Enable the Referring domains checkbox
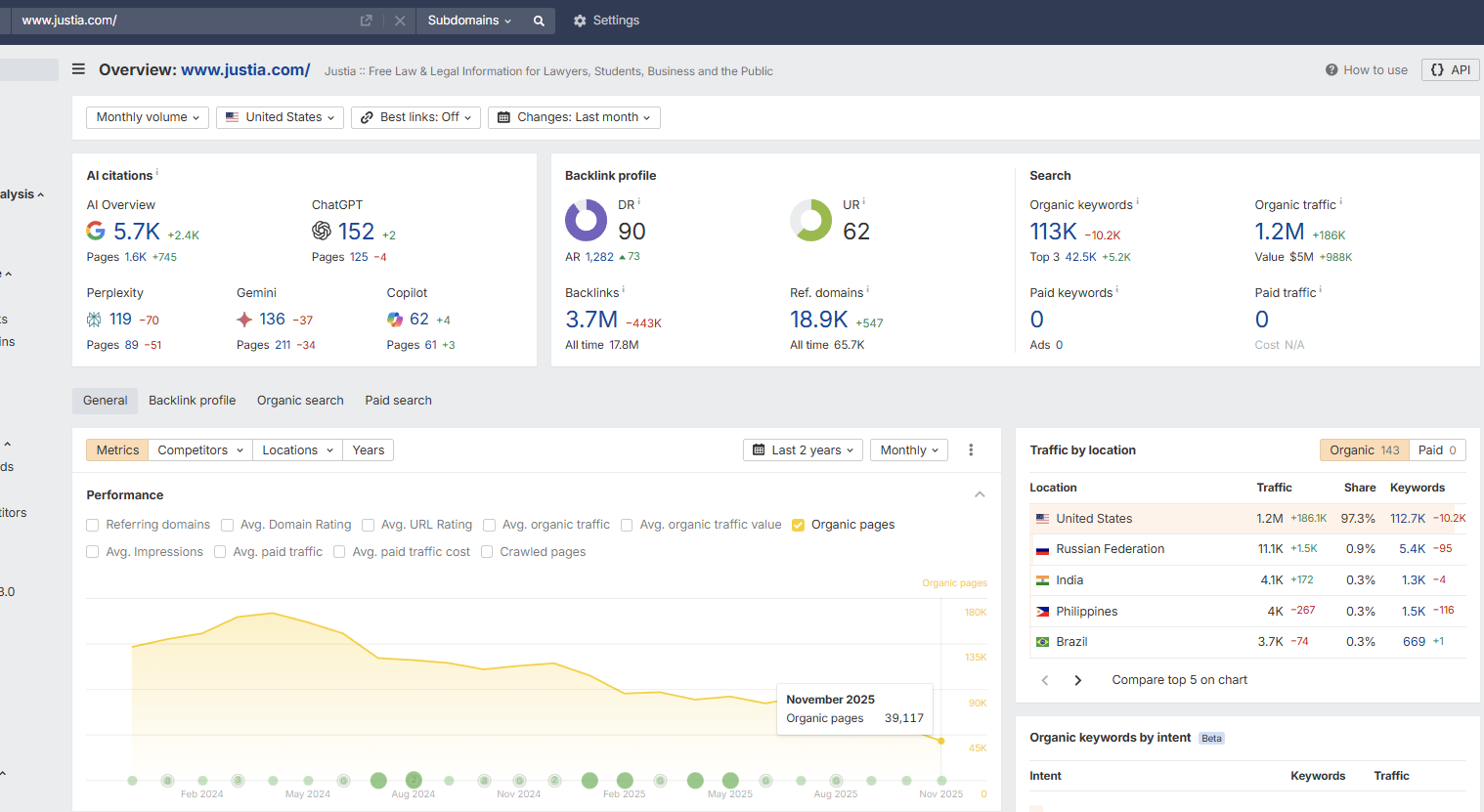This screenshot has width=1484, height=812. [x=93, y=525]
